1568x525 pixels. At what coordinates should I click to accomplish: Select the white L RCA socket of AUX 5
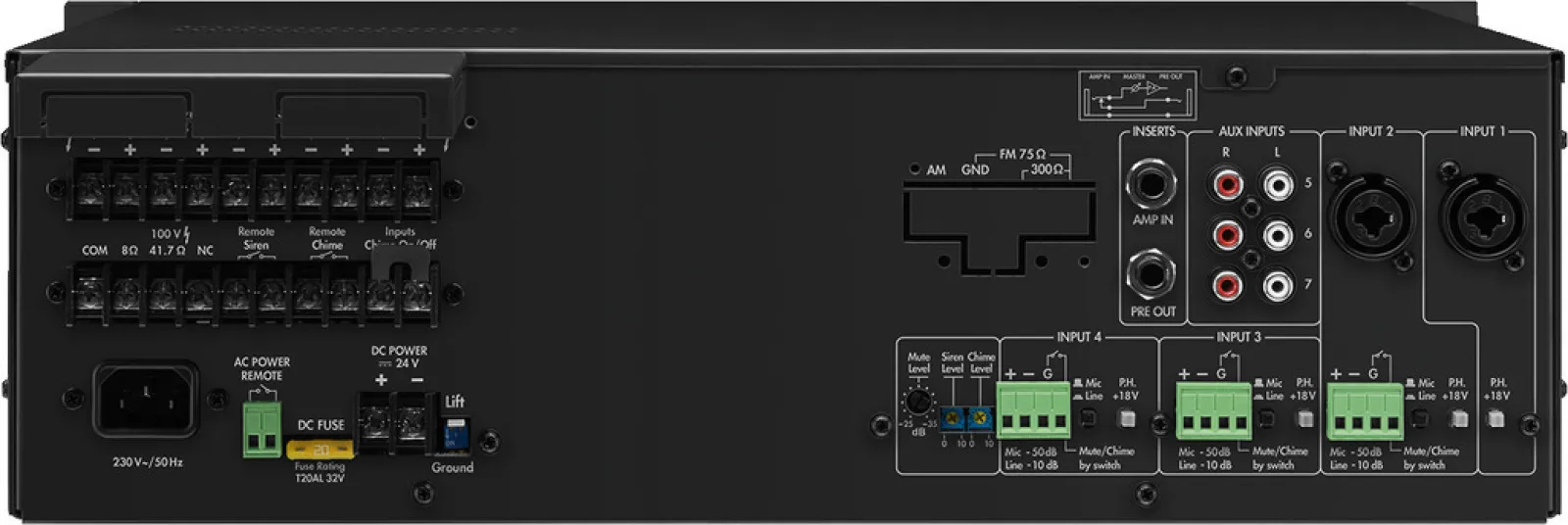click(x=1277, y=183)
